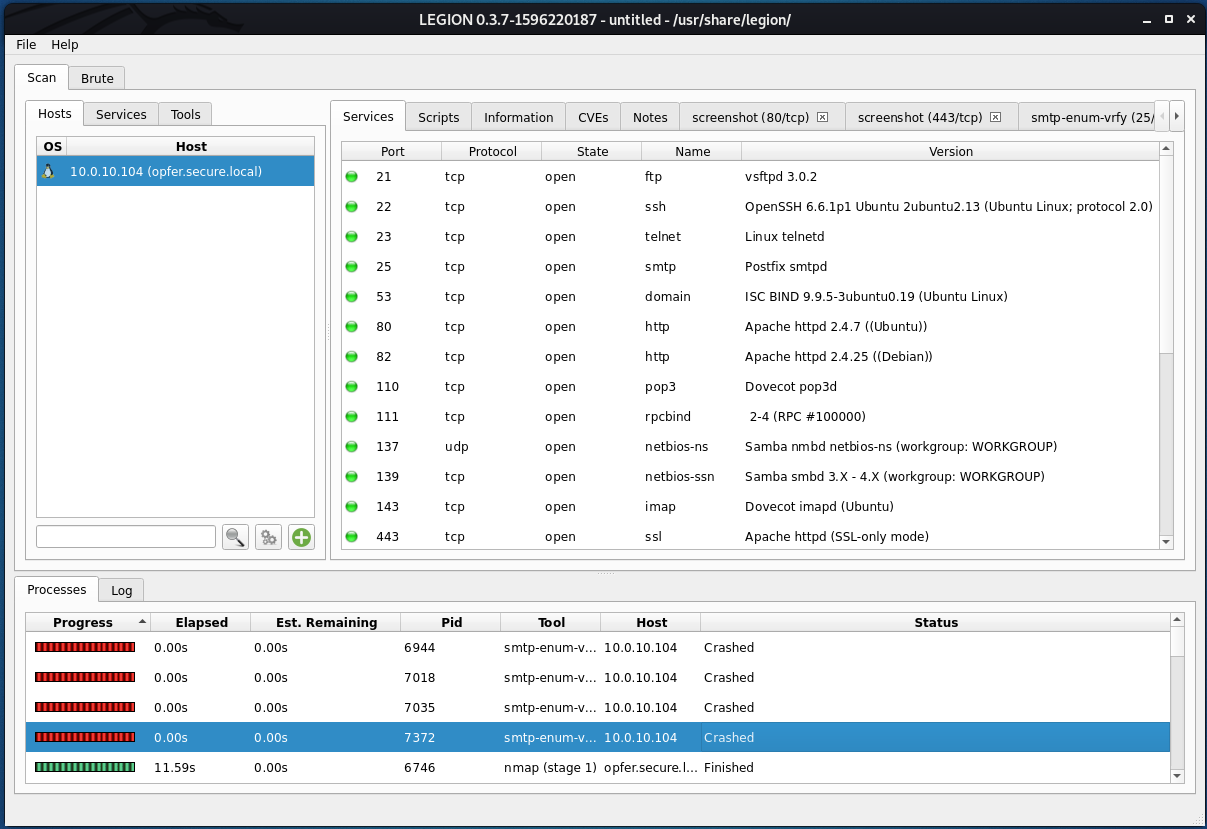Open advanced filter gears icon
Image resolution: width=1207 pixels, height=829 pixels.
[268, 537]
